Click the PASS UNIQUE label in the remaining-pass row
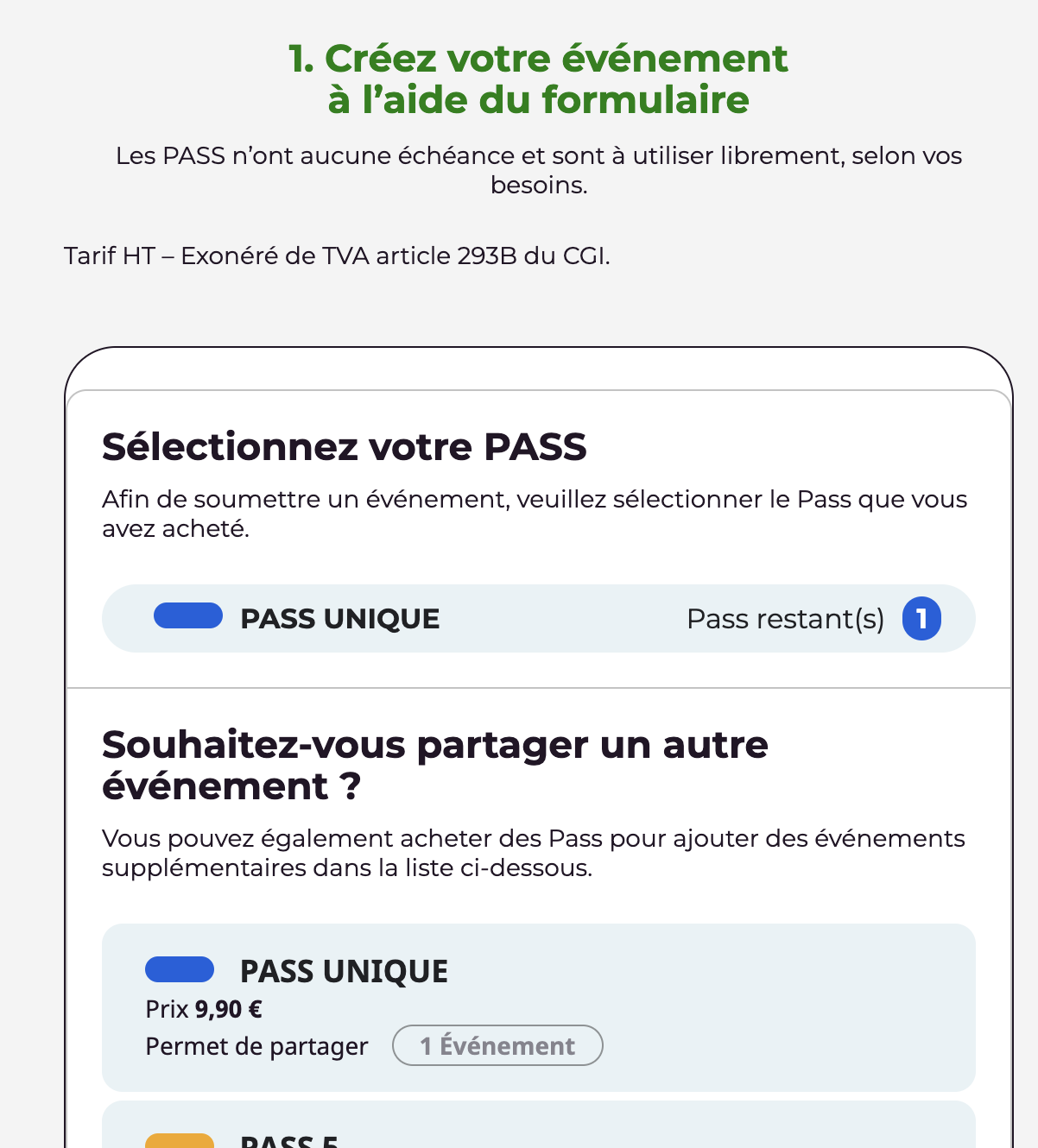This screenshot has width=1038, height=1148. 340,619
